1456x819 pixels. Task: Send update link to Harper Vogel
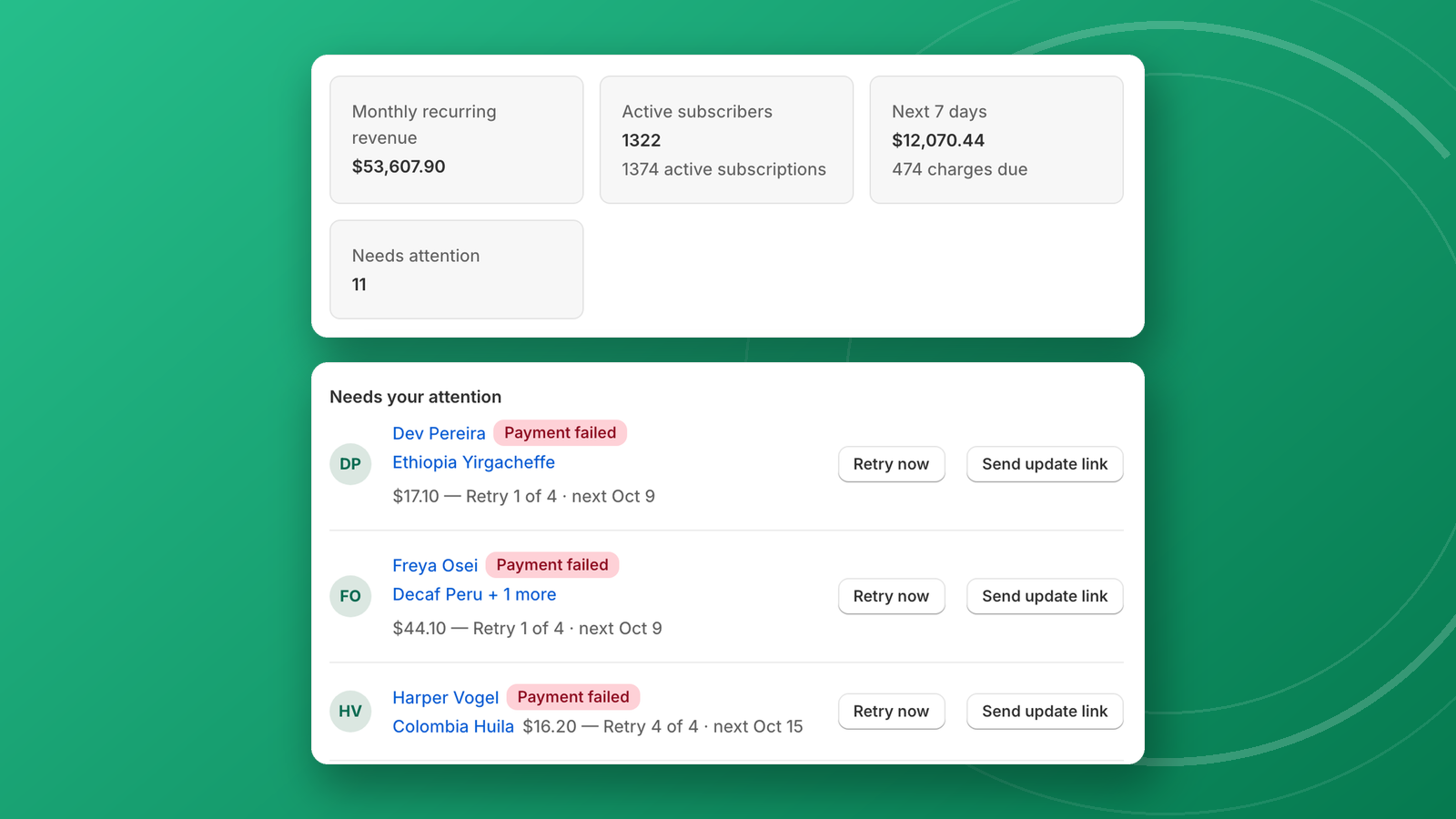coord(1045,712)
